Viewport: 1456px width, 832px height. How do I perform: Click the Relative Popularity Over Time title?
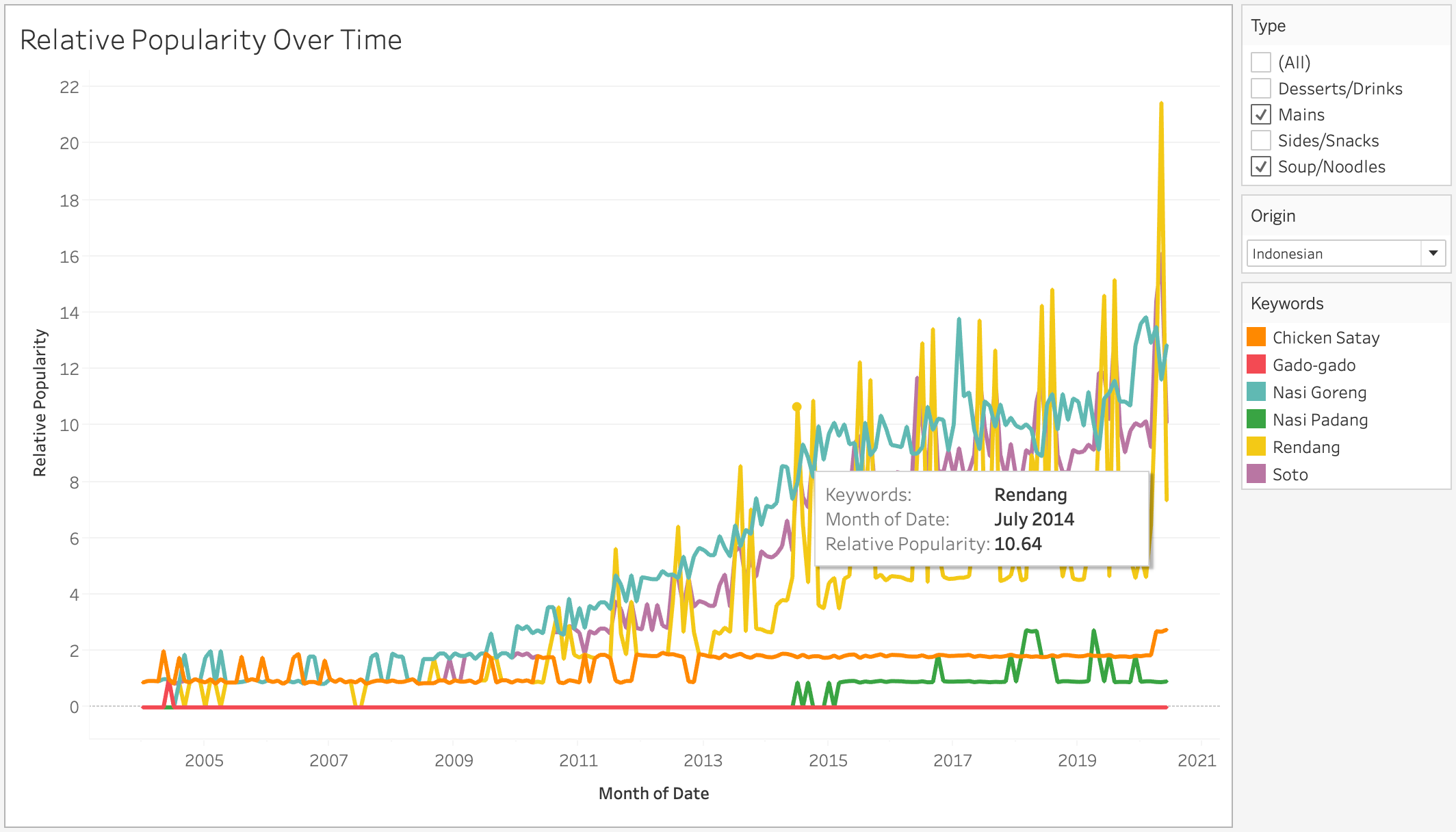click(x=211, y=40)
